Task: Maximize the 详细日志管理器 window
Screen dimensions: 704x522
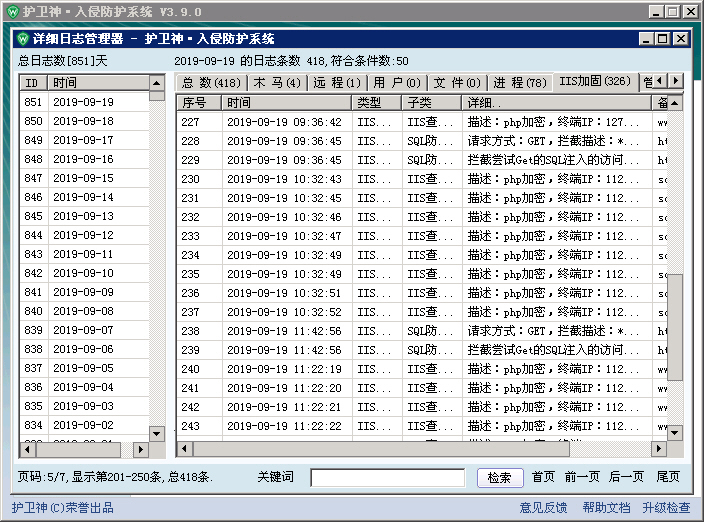Action: [x=663, y=39]
